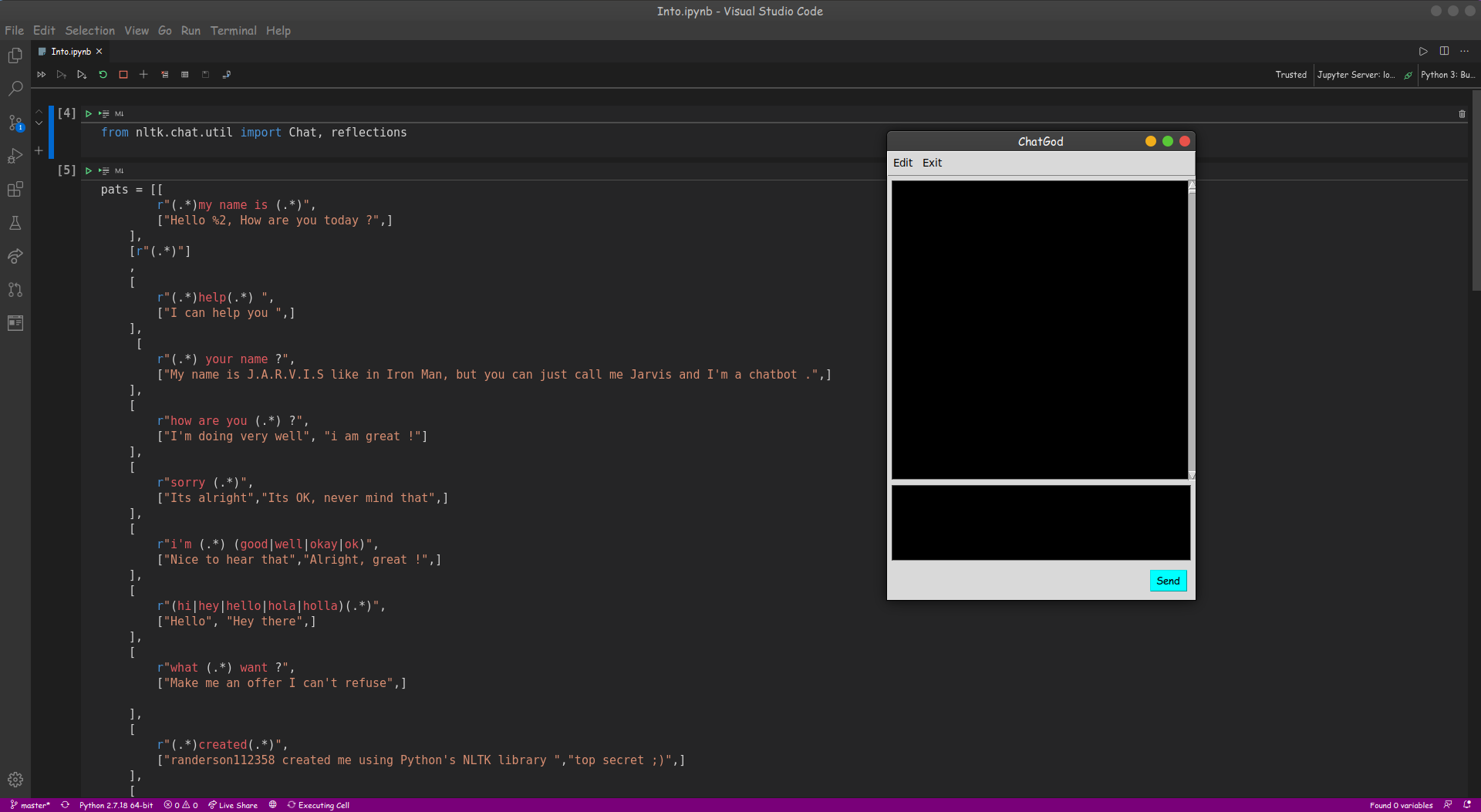
Task: Delete cell 4 with the trash icon
Action: click(x=1462, y=114)
